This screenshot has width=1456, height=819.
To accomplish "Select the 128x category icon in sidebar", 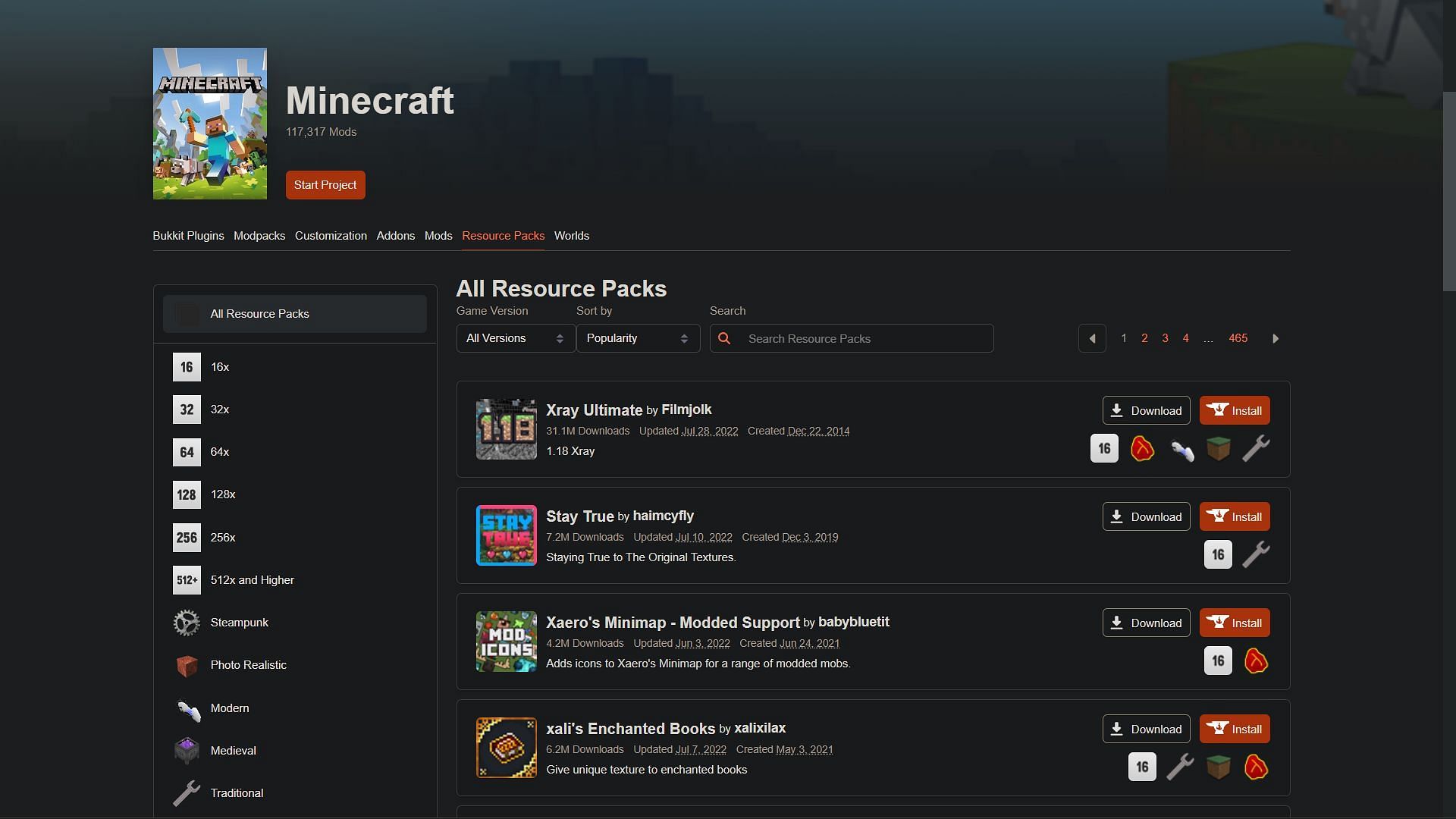I will pos(187,494).
